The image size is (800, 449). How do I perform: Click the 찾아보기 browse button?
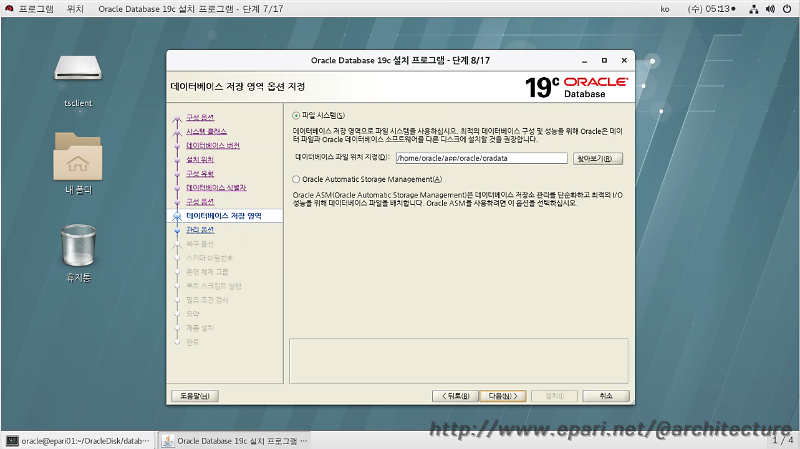click(x=598, y=159)
